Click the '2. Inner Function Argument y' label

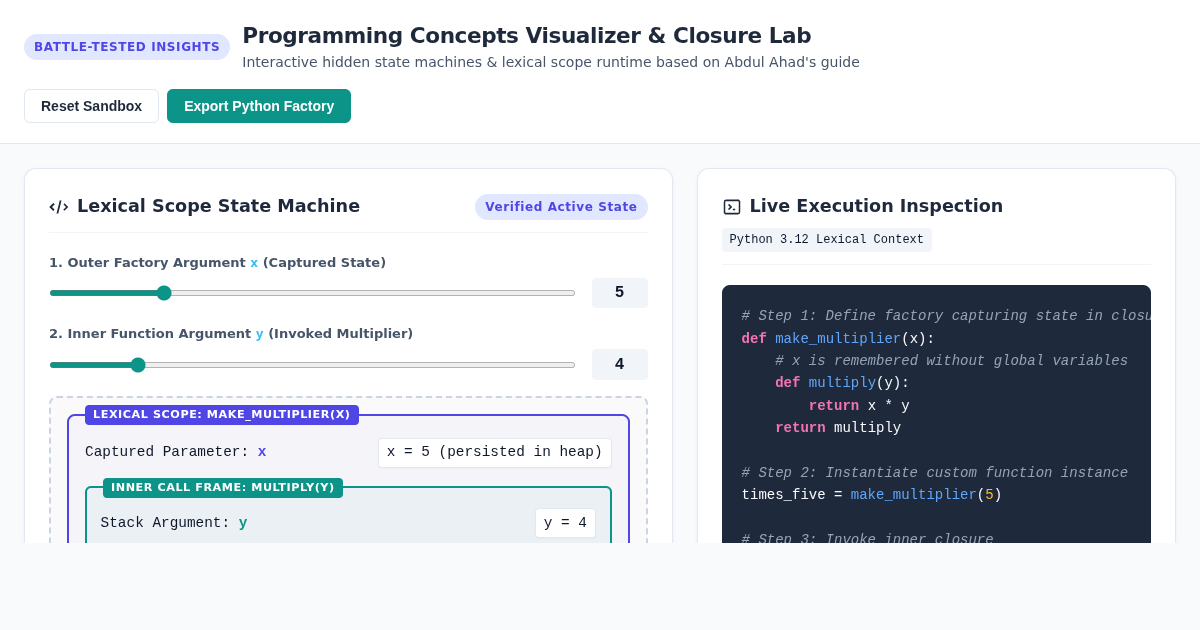[231, 334]
